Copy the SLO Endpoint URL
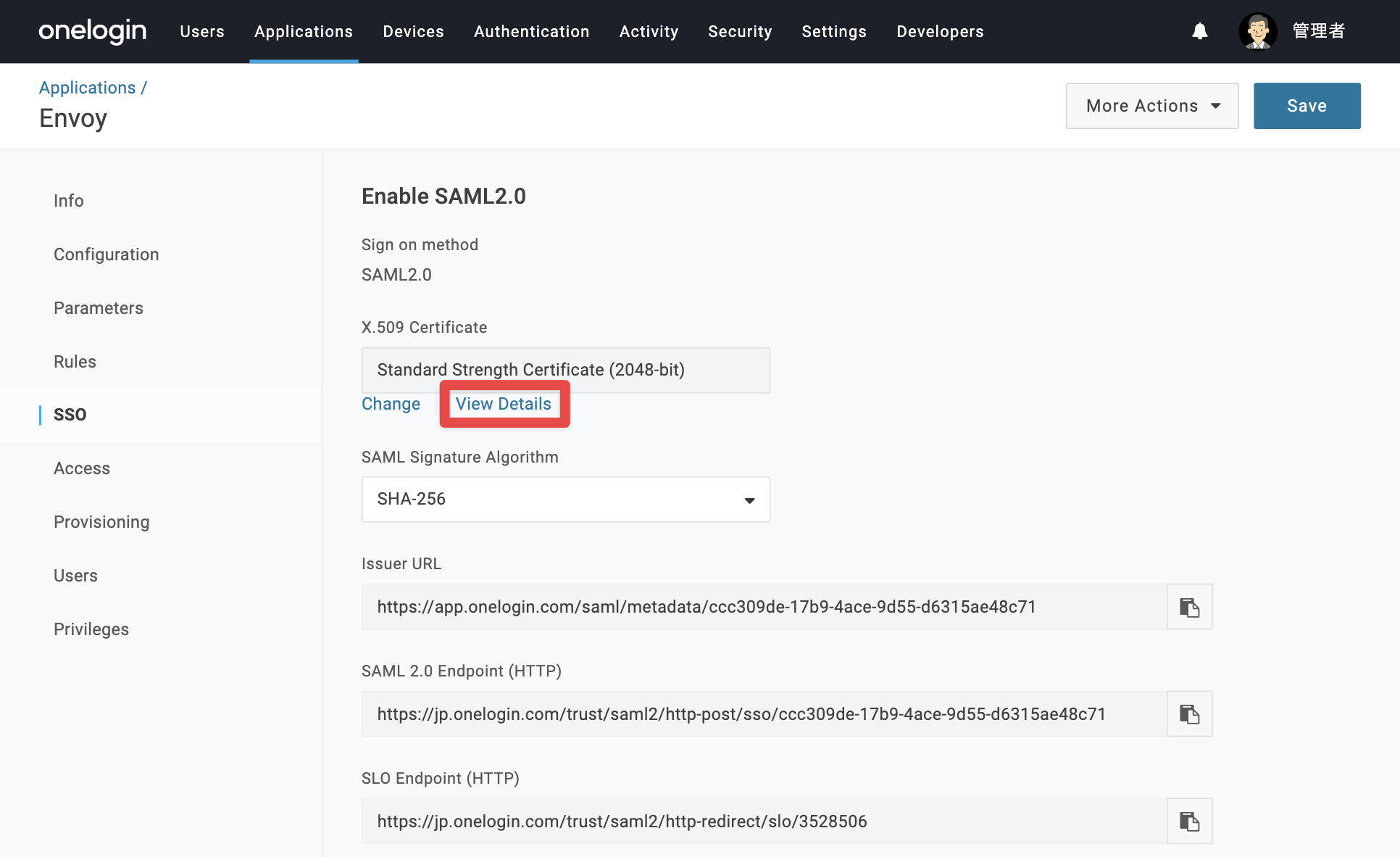 click(1189, 821)
